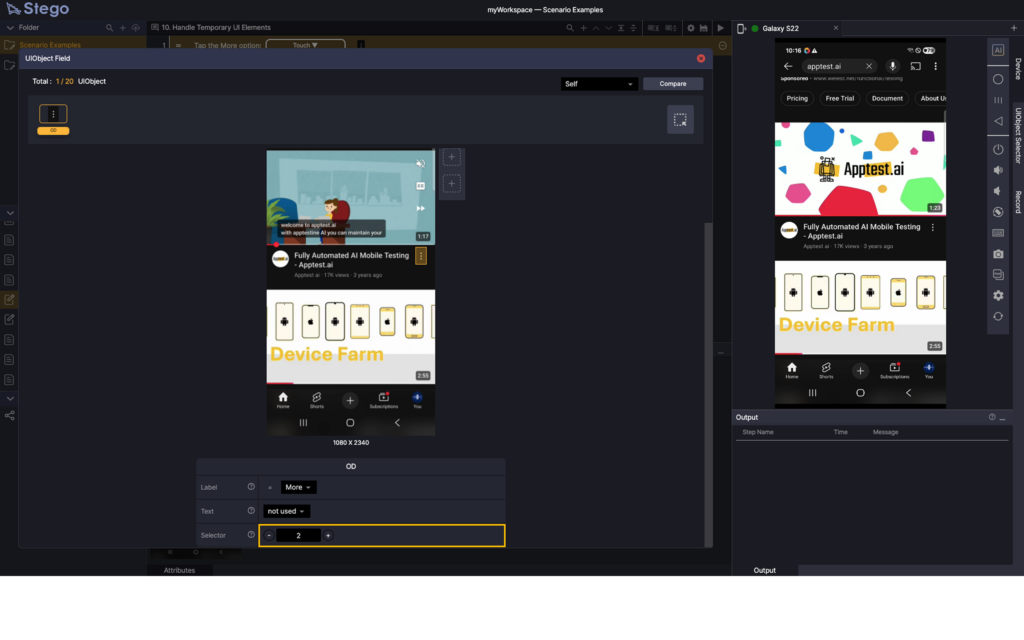Take a device screenshot with camera icon
The height and width of the screenshot is (640, 1024).
coord(997,254)
